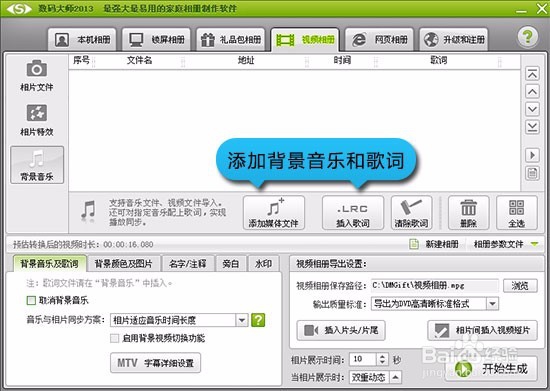550x391 pixels.
Task: Select 背景音乐 music sidebar icon
Action: 37,165
